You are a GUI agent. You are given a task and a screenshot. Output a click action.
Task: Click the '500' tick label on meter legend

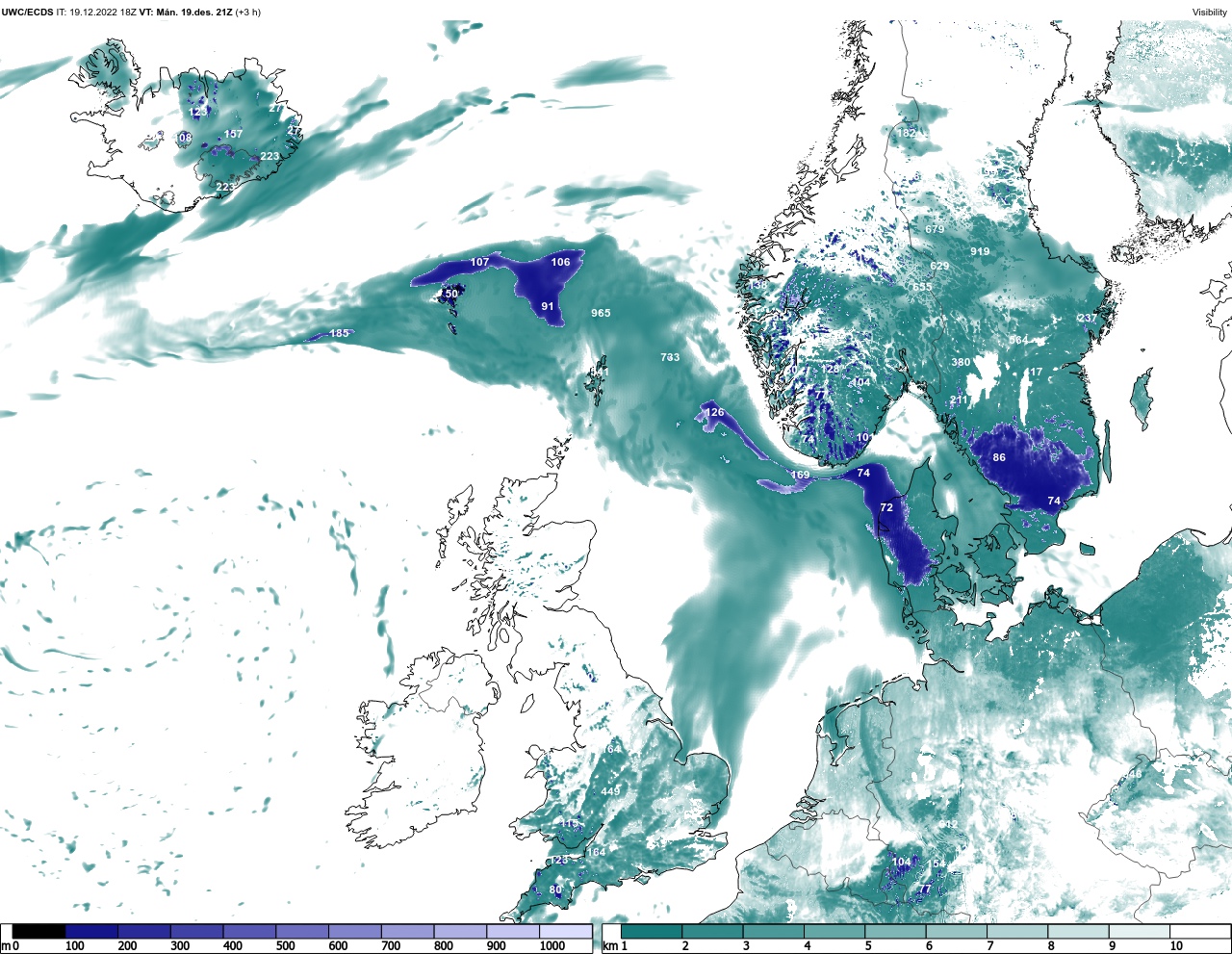(x=285, y=946)
